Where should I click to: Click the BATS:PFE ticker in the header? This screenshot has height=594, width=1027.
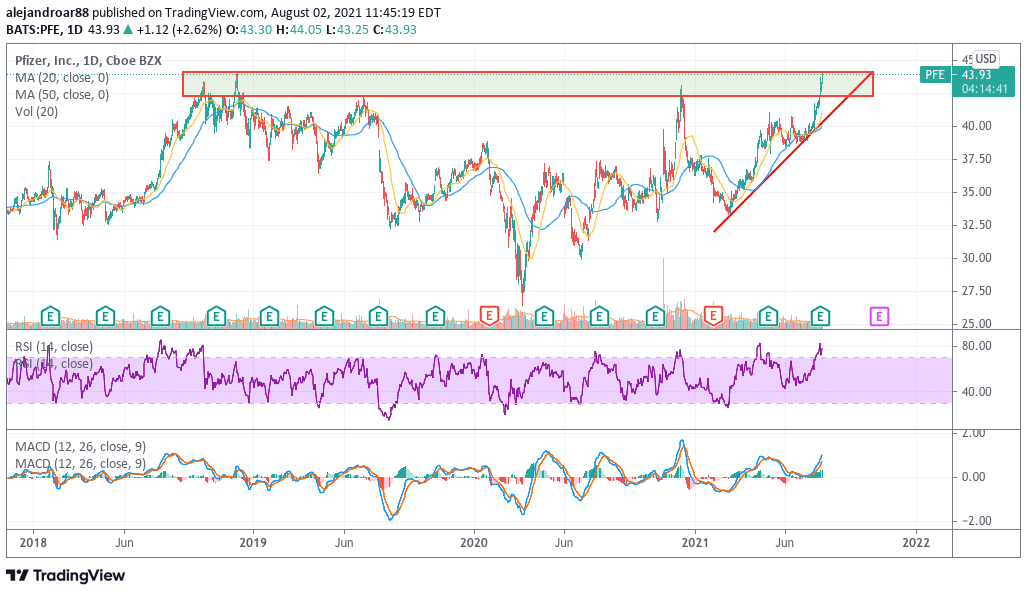coord(35,29)
